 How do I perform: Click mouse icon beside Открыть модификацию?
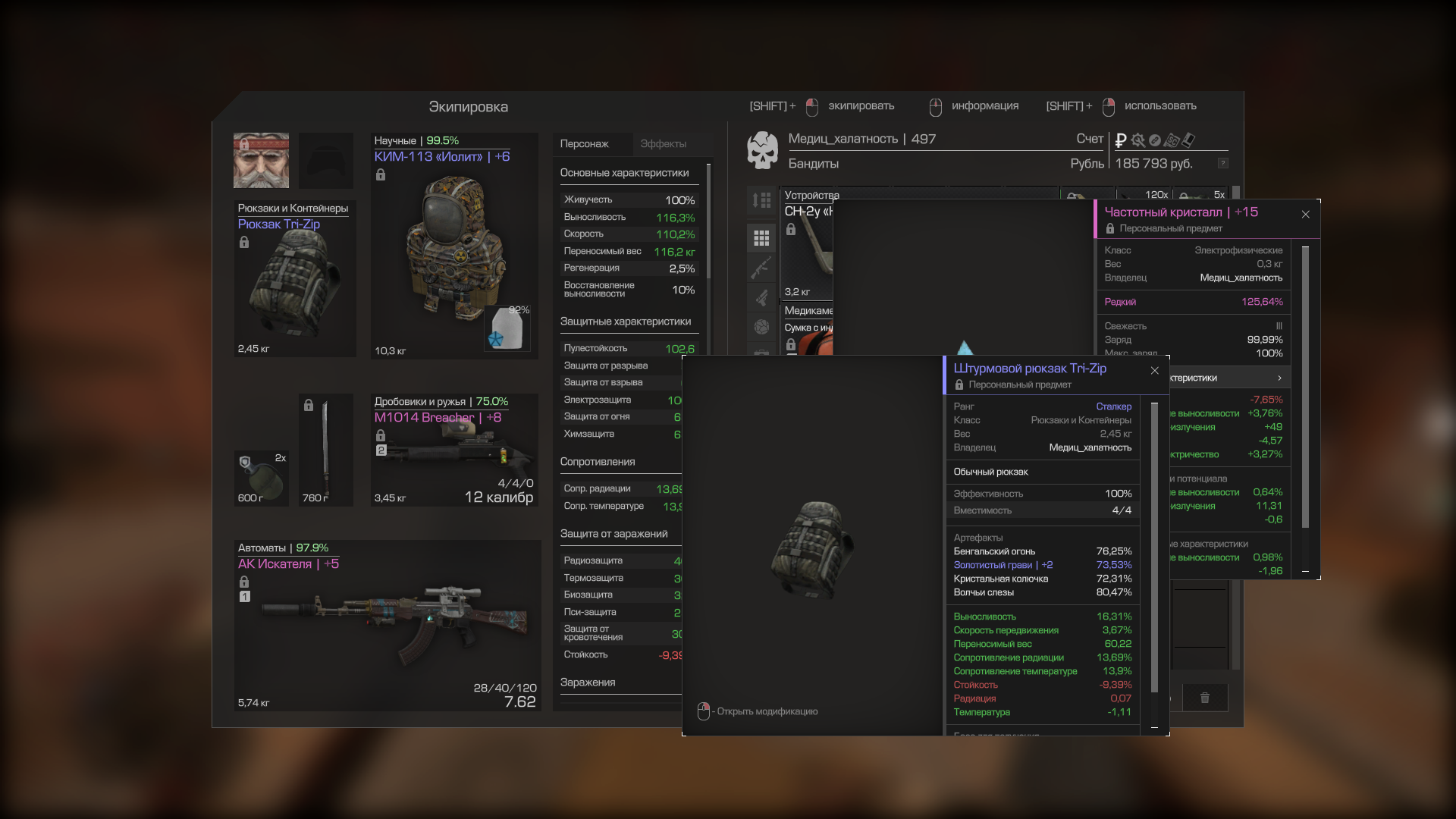click(x=703, y=711)
